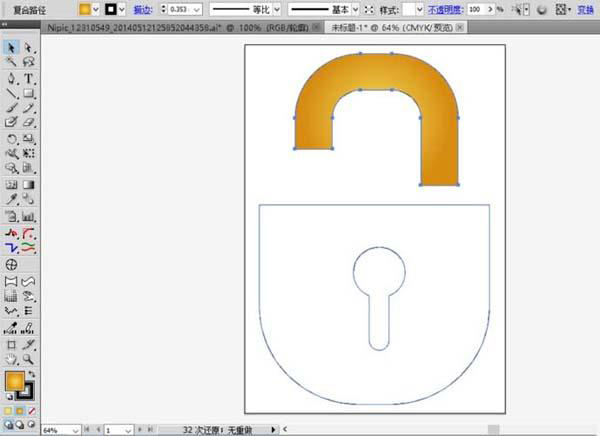Enable Draw Inside mode
The width and height of the screenshot is (600, 436).
pos(32,424)
